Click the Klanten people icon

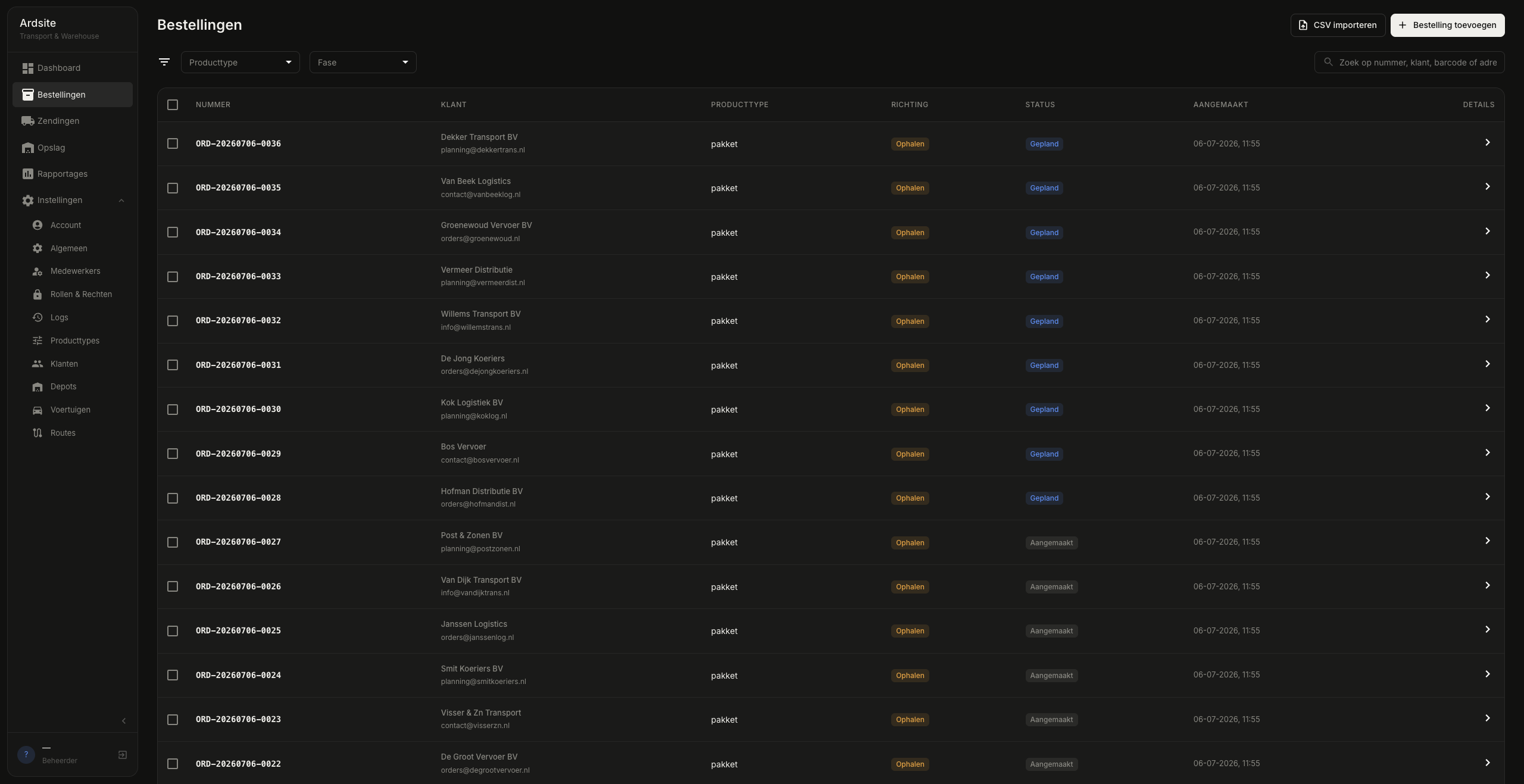pos(38,364)
